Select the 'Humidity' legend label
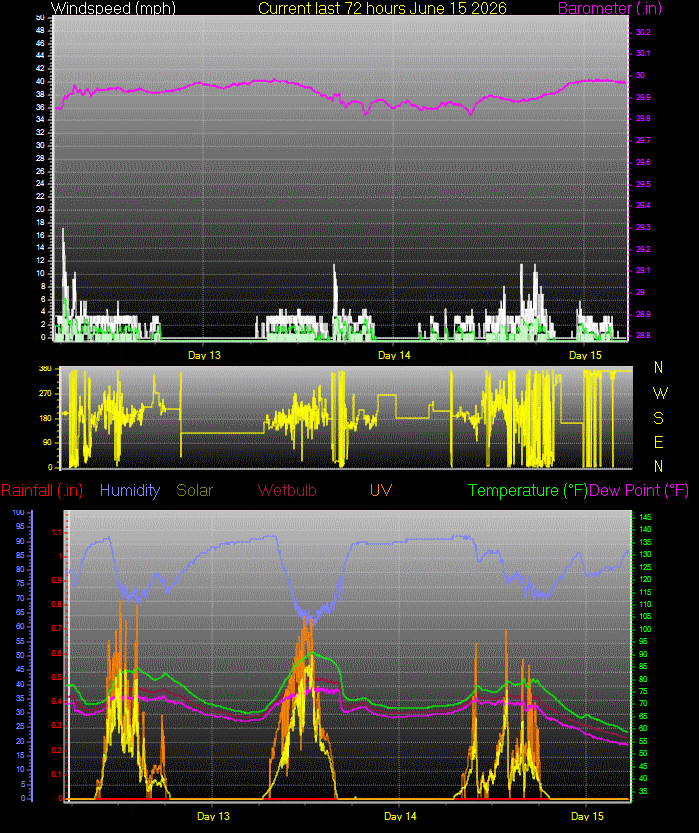This screenshot has width=699, height=833. click(x=130, y=490)
